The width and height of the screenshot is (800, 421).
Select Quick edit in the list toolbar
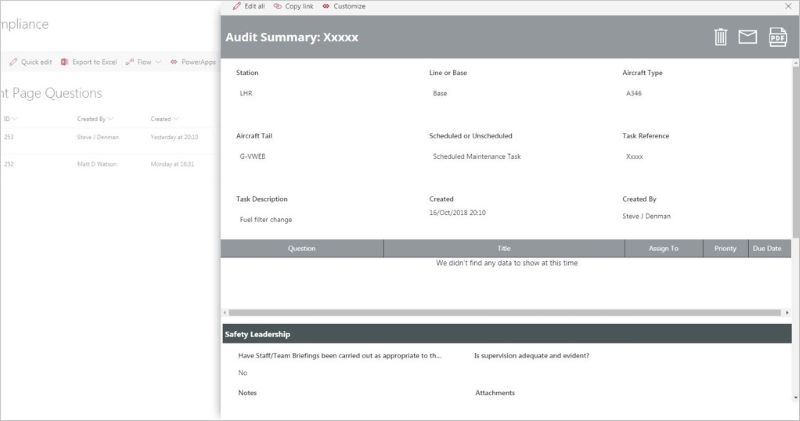(x=31, y=62)
